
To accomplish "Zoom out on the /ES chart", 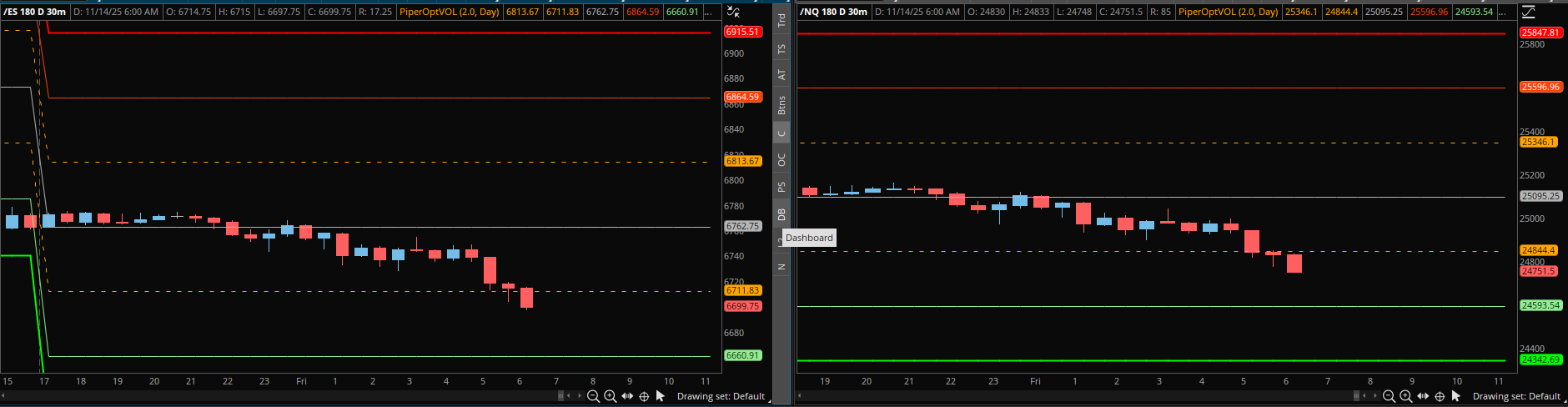I will [x=593, y=396].
